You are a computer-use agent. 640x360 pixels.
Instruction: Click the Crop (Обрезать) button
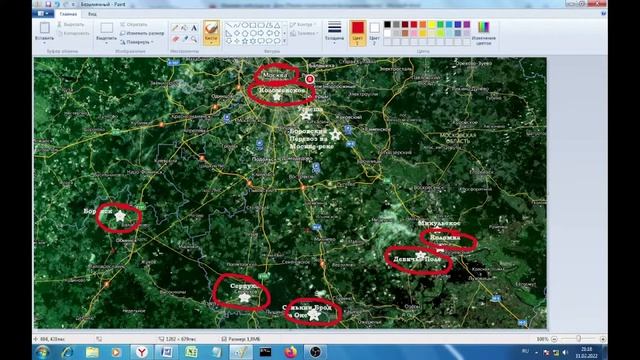click(134, 24)
